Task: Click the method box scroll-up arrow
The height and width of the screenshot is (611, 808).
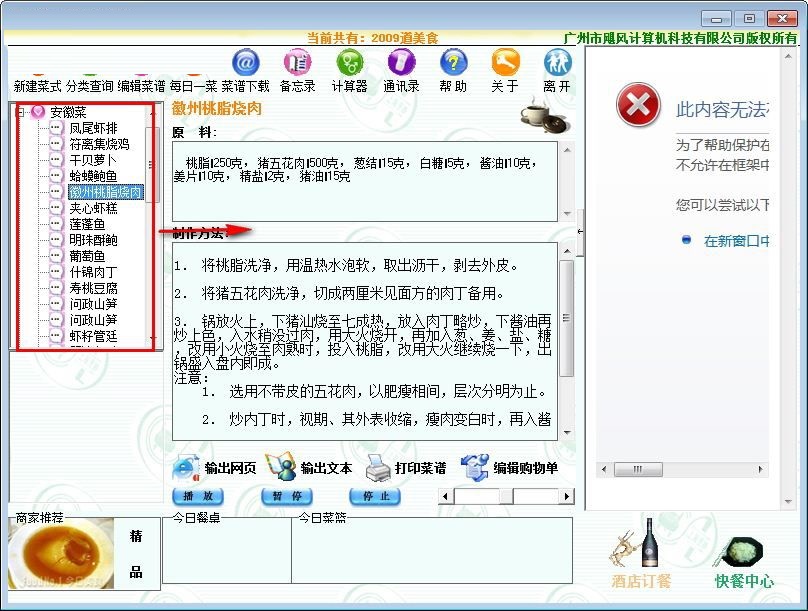Action: (x=567, y=251)
